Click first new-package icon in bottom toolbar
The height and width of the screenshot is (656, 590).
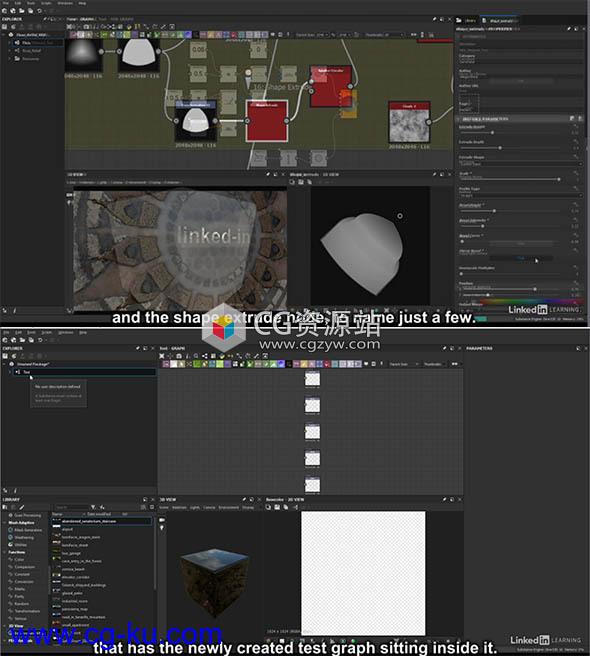coord(5,340)
